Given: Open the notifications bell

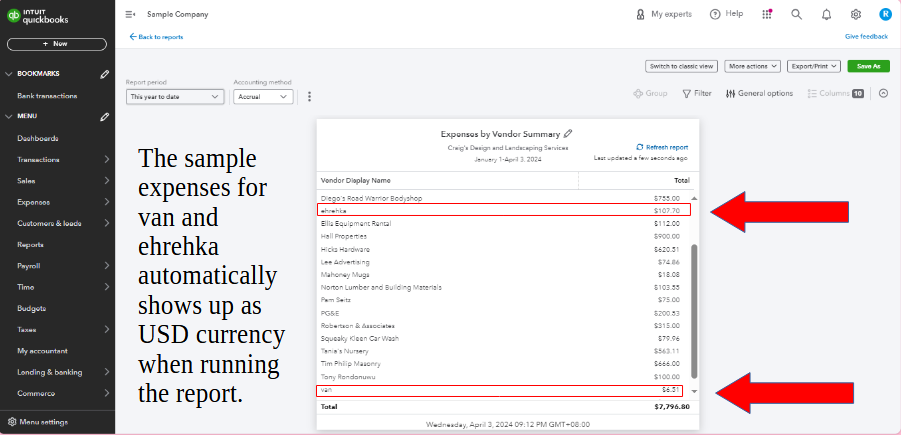Looking at the screenshot, I should (x=826, y=15).
